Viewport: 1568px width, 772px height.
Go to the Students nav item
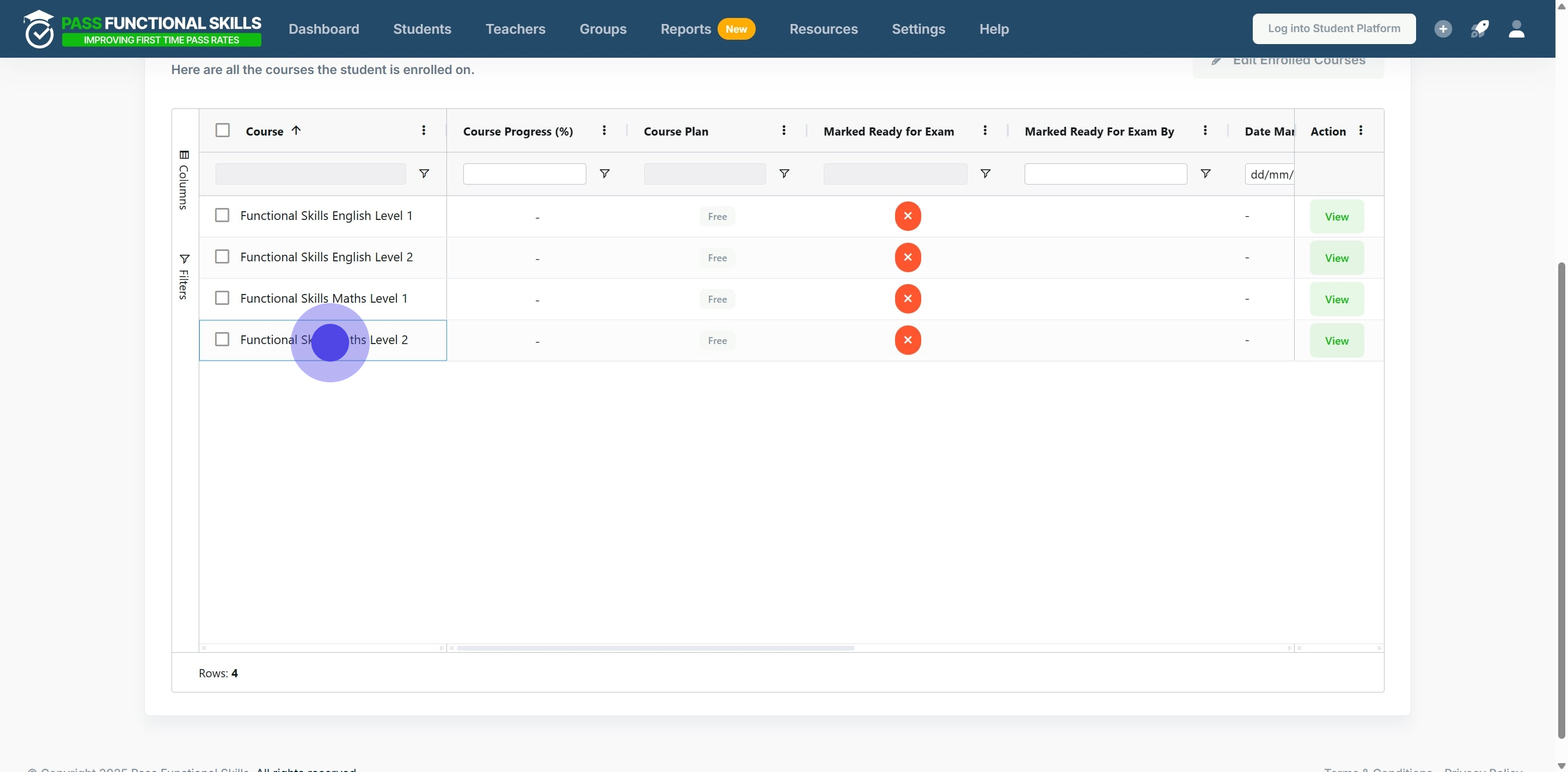422,29
